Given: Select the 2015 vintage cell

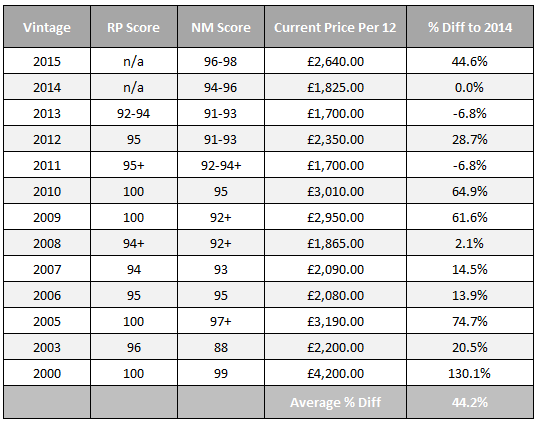Looking at the screenshot, I should [47, 61].
